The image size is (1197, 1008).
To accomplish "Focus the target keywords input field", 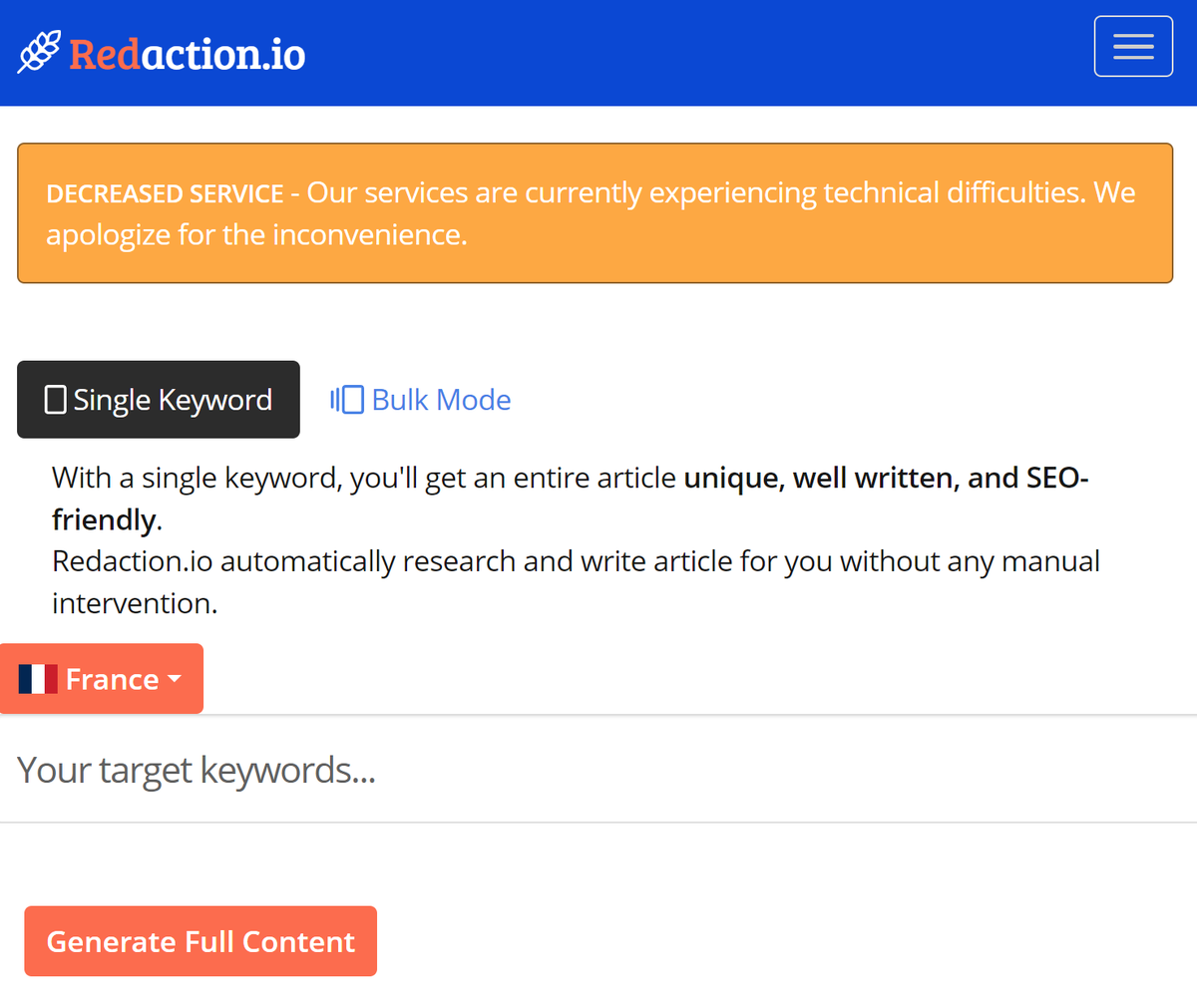I will [x=598, y=770].
